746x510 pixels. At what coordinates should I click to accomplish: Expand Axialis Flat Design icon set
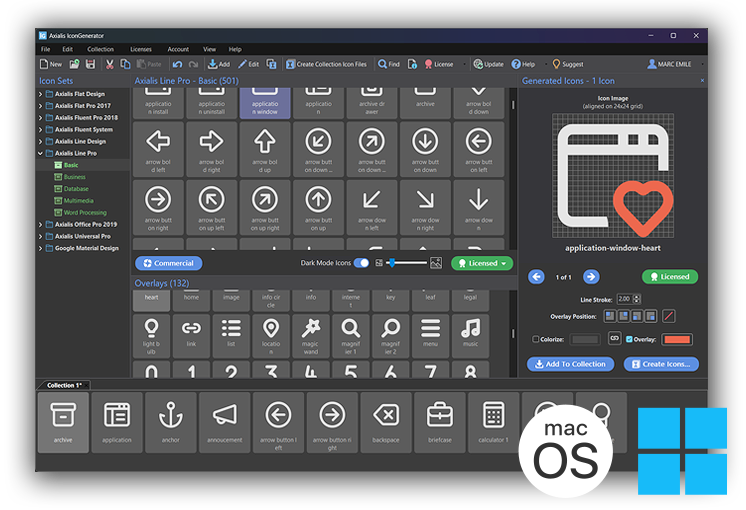tap(40, 94)
